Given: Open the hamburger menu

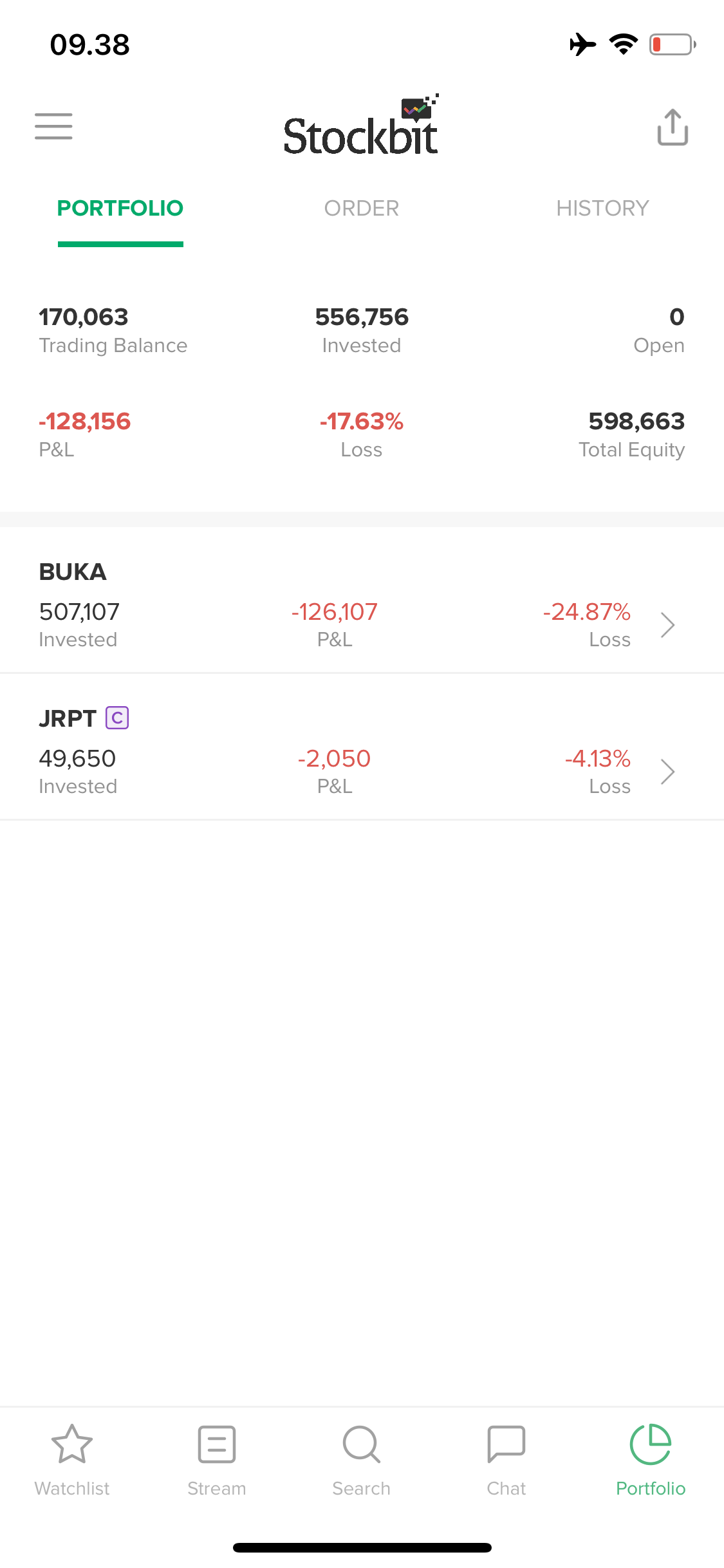Looking at the screenshot, I should 53,126.
